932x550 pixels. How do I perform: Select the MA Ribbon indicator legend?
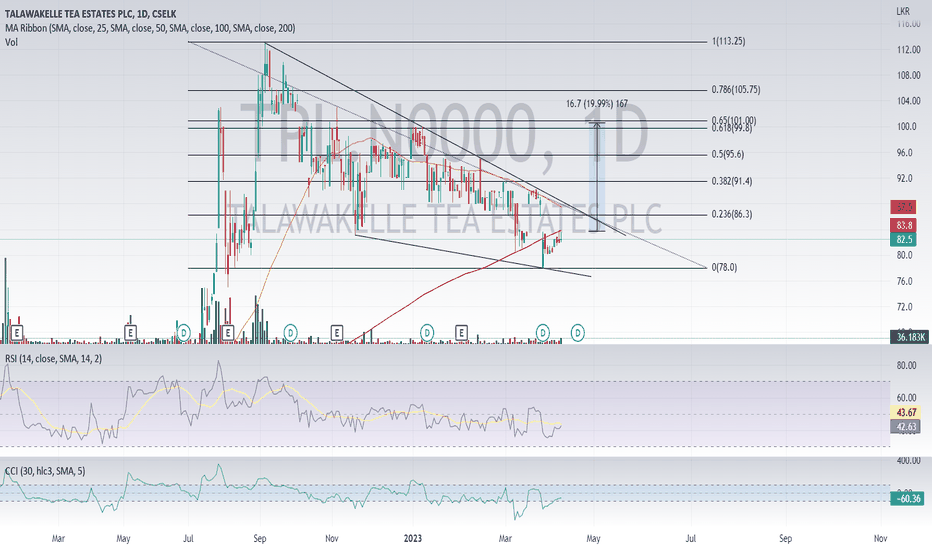pos(150,28)
